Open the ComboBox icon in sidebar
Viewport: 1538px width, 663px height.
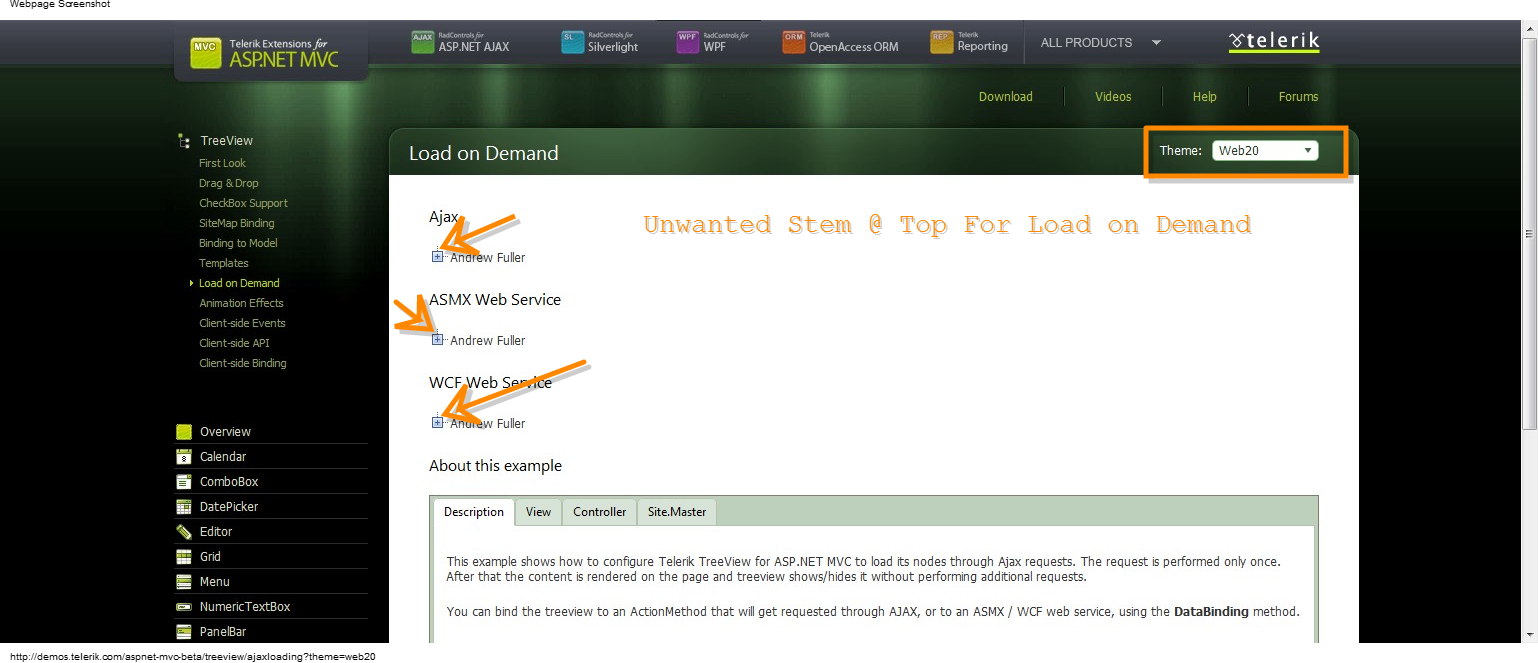click(184, 482)
